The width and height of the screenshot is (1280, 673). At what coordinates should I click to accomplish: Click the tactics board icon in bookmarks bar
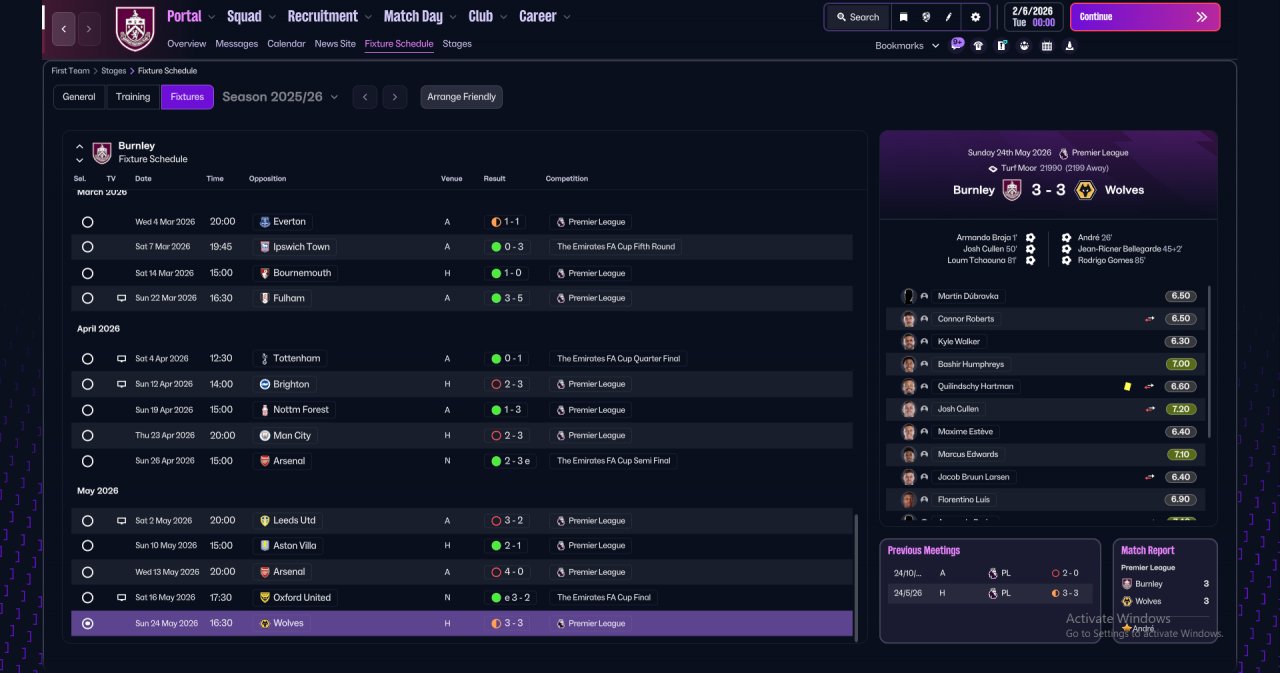coord(1001,45)
